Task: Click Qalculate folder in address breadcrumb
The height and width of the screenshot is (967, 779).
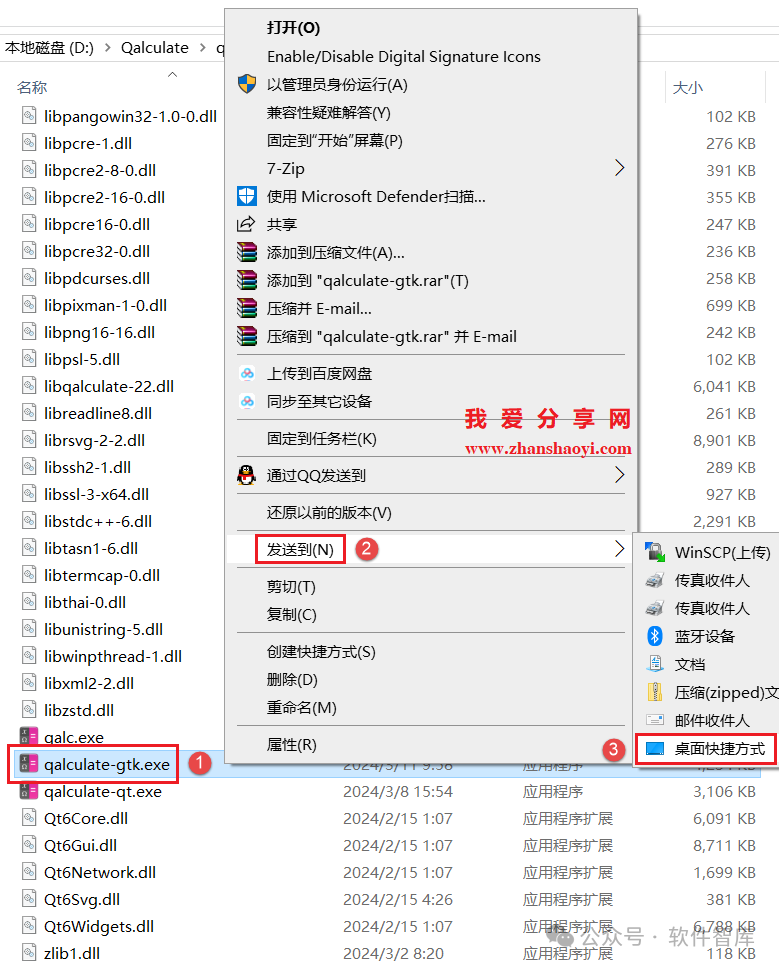Action: pyautogui.click(x=154, y=47)
